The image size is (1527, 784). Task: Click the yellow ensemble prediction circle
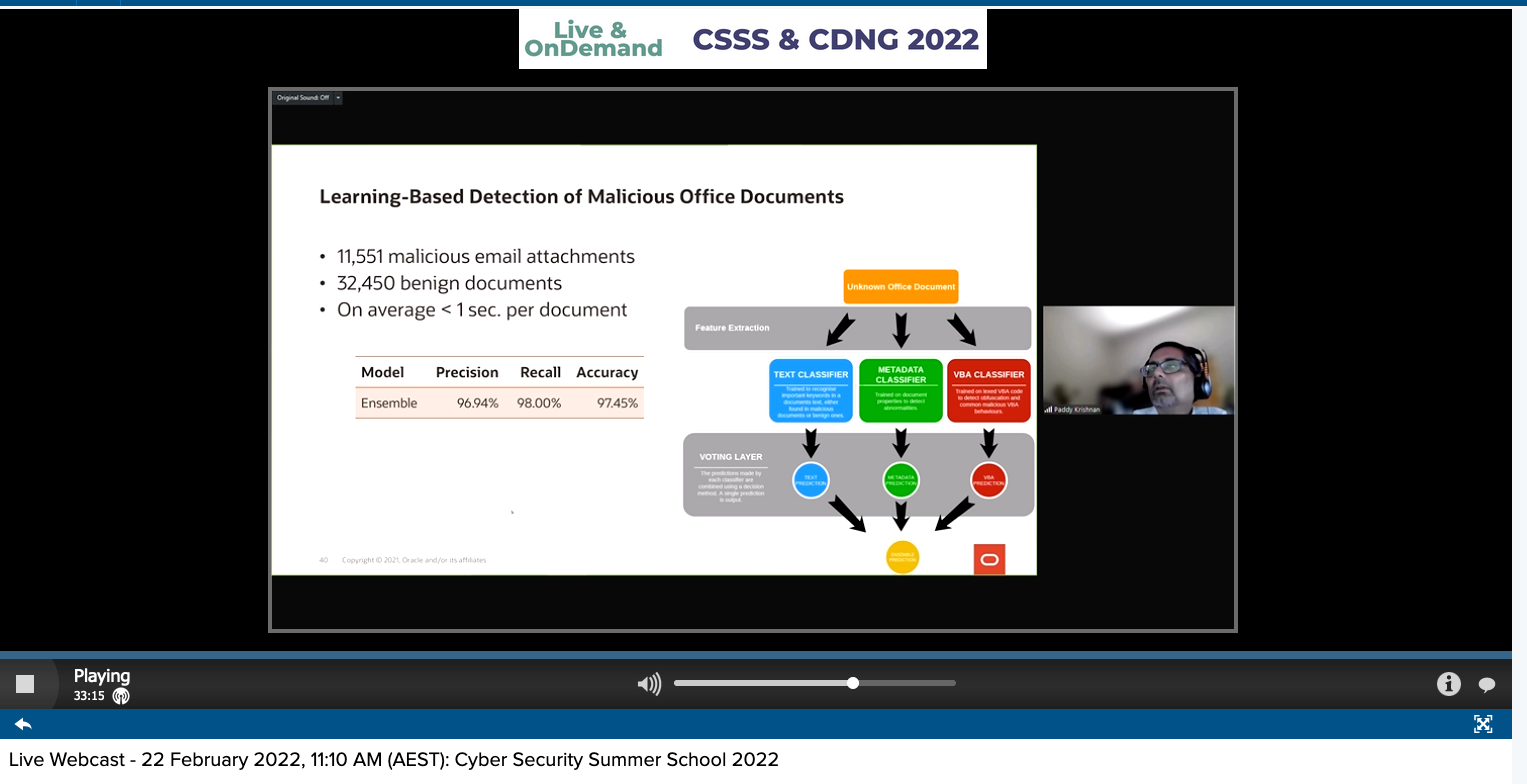click(901, 557)
